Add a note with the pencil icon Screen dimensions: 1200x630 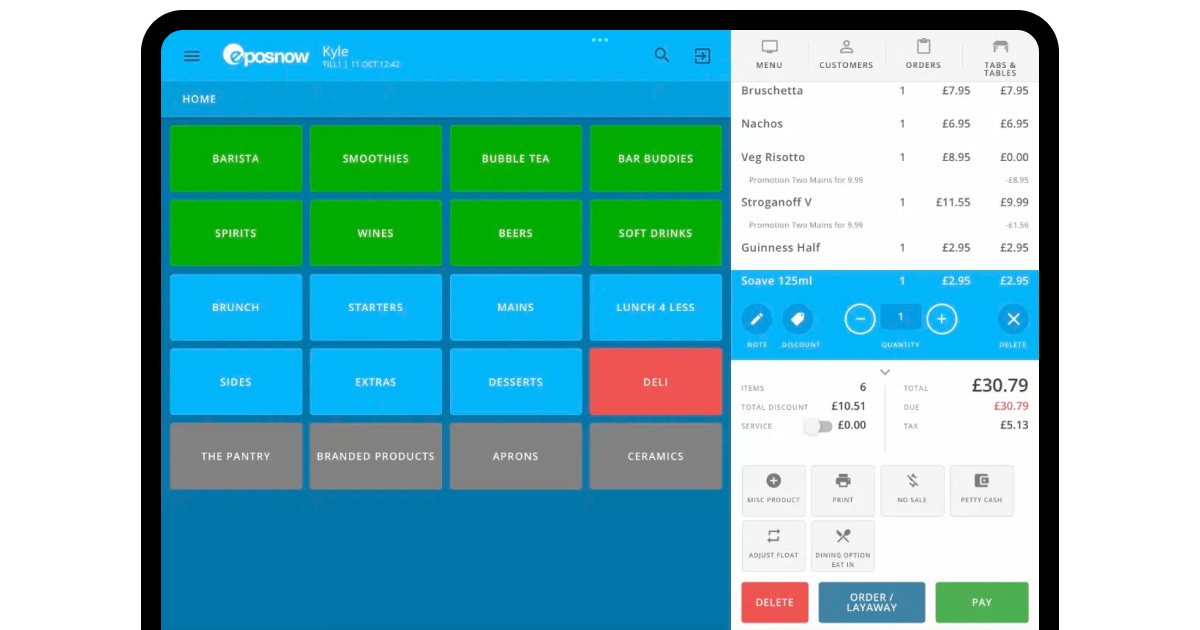[757, 320]
